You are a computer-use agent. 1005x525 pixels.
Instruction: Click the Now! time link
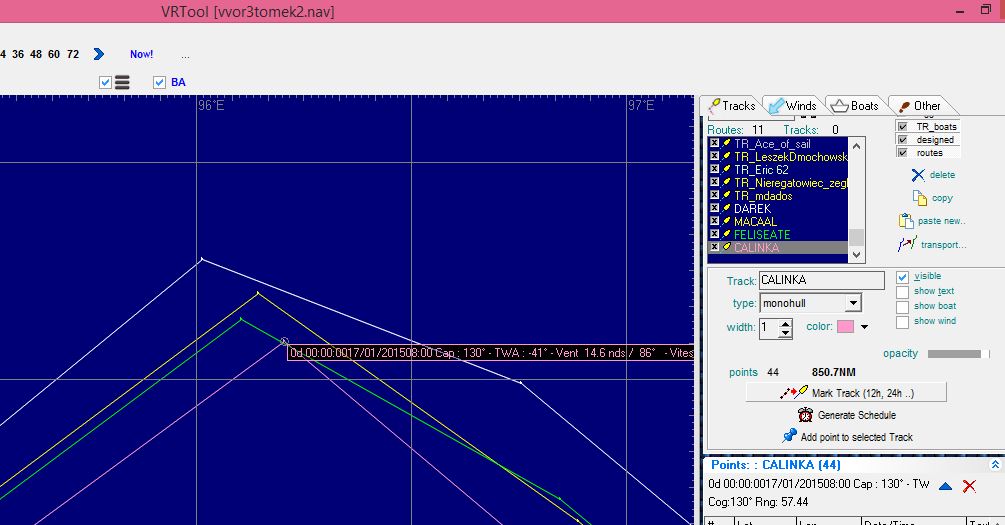coord(141,54)
